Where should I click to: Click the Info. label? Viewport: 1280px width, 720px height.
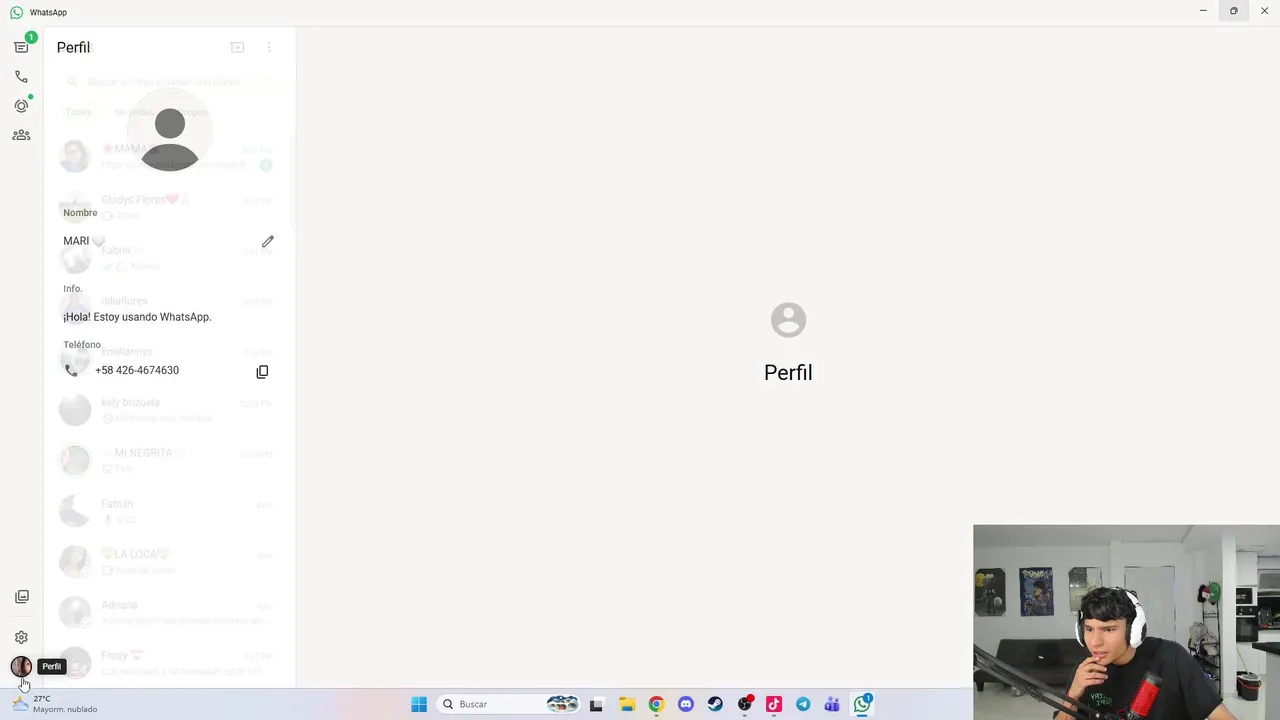72,289
